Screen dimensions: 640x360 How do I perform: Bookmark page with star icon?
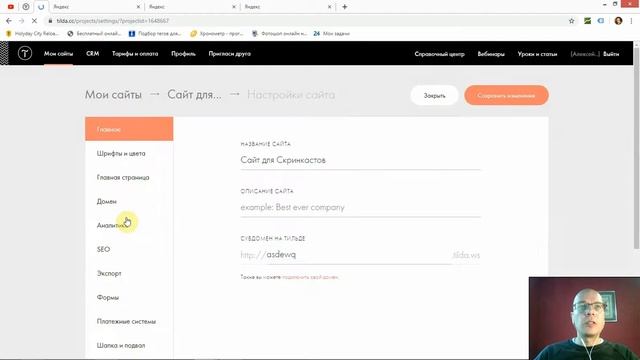571,21
